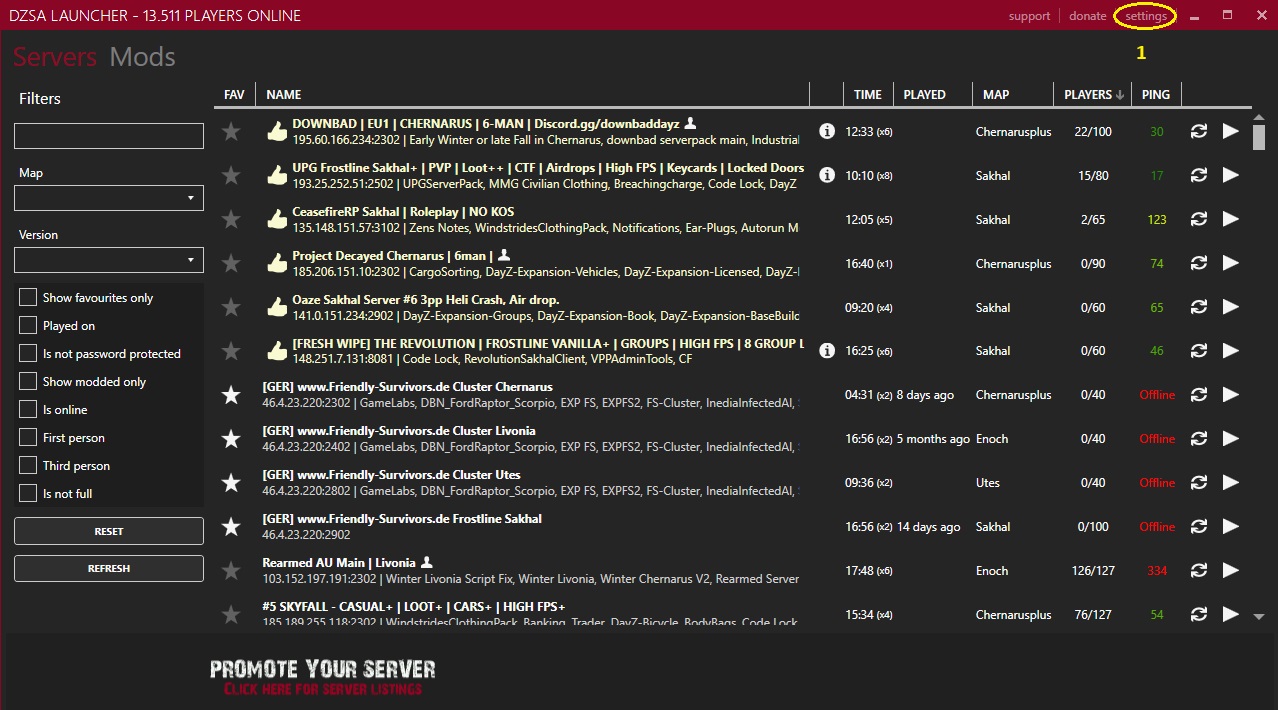Click the REFRESH button under filters
The width and height of the screenshot is (1278, 710).
[109, 568]
